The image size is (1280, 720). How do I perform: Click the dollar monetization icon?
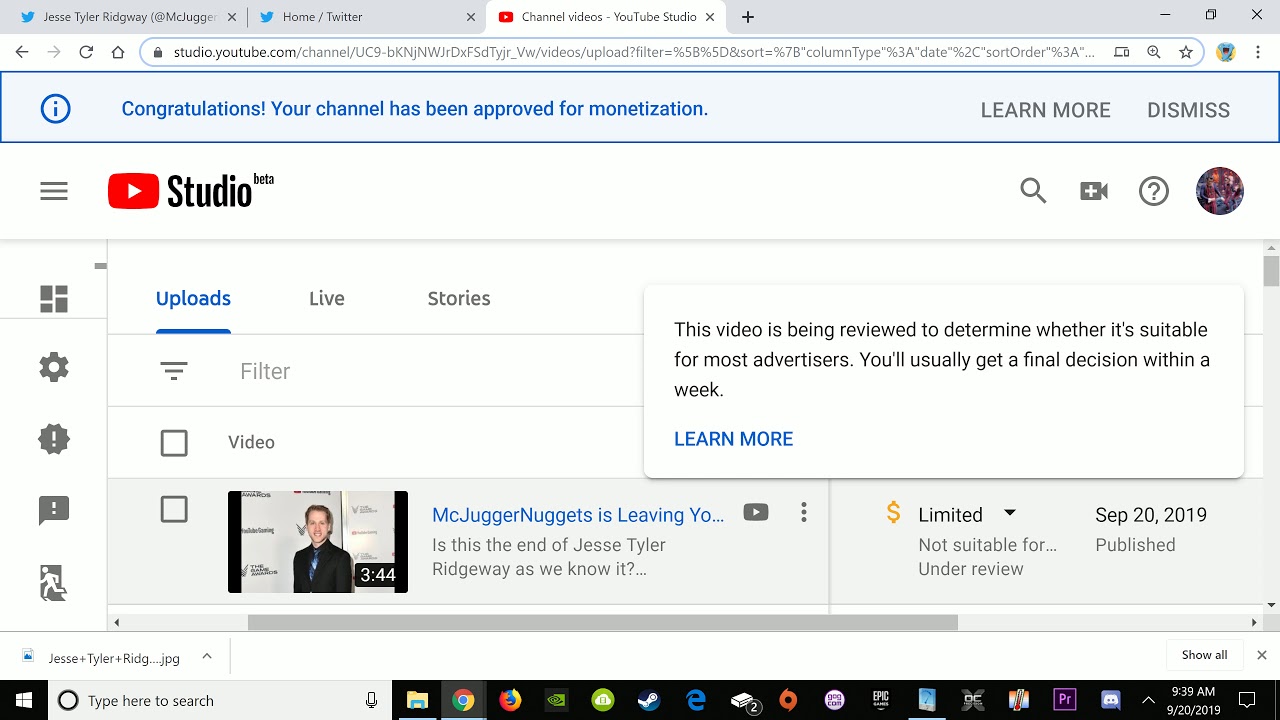click(x=893, y=513)
